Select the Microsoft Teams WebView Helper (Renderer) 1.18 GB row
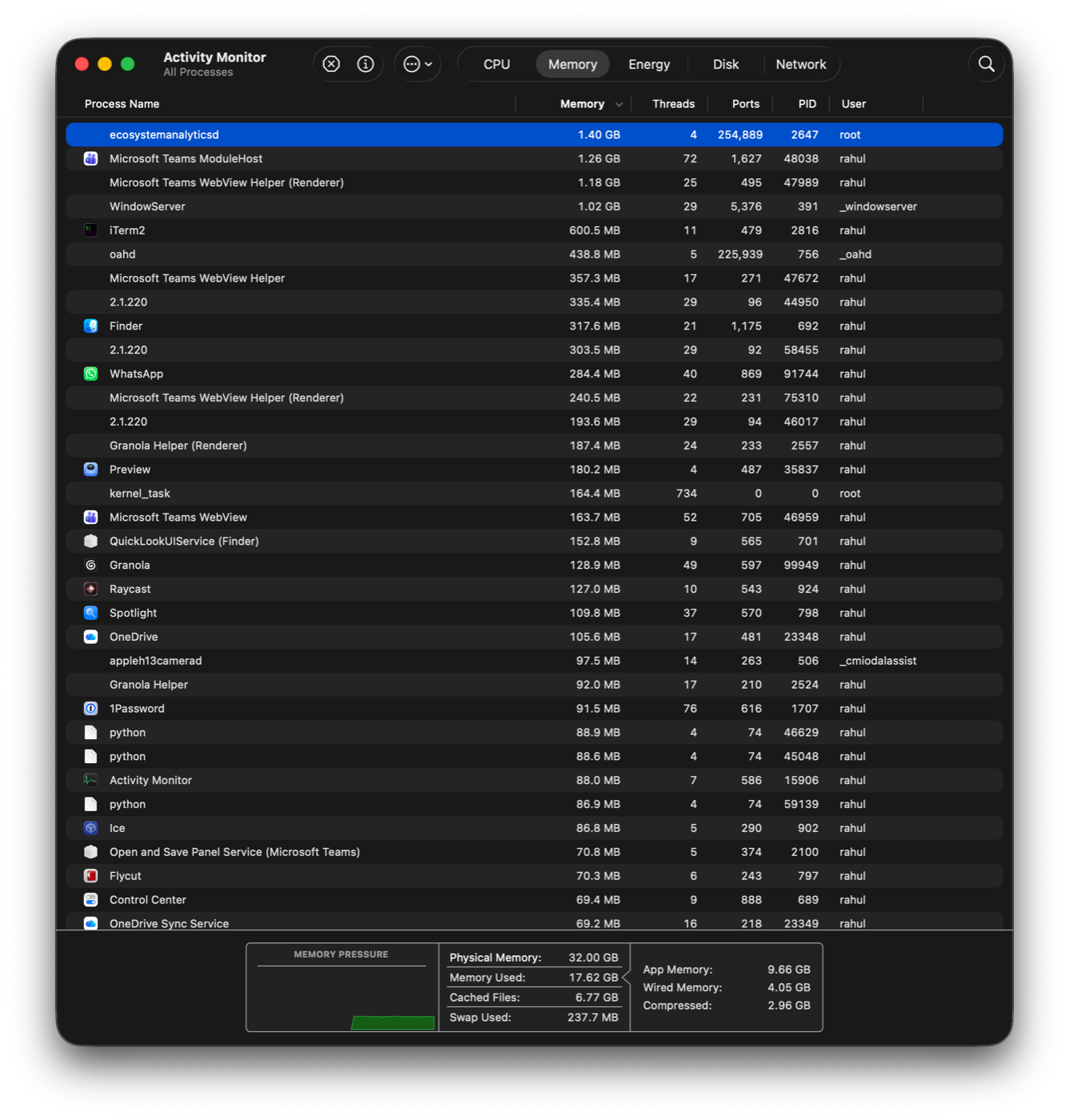Viewport: 1069px width, 1120px height. pyautogui.click(x=534, y=182)
